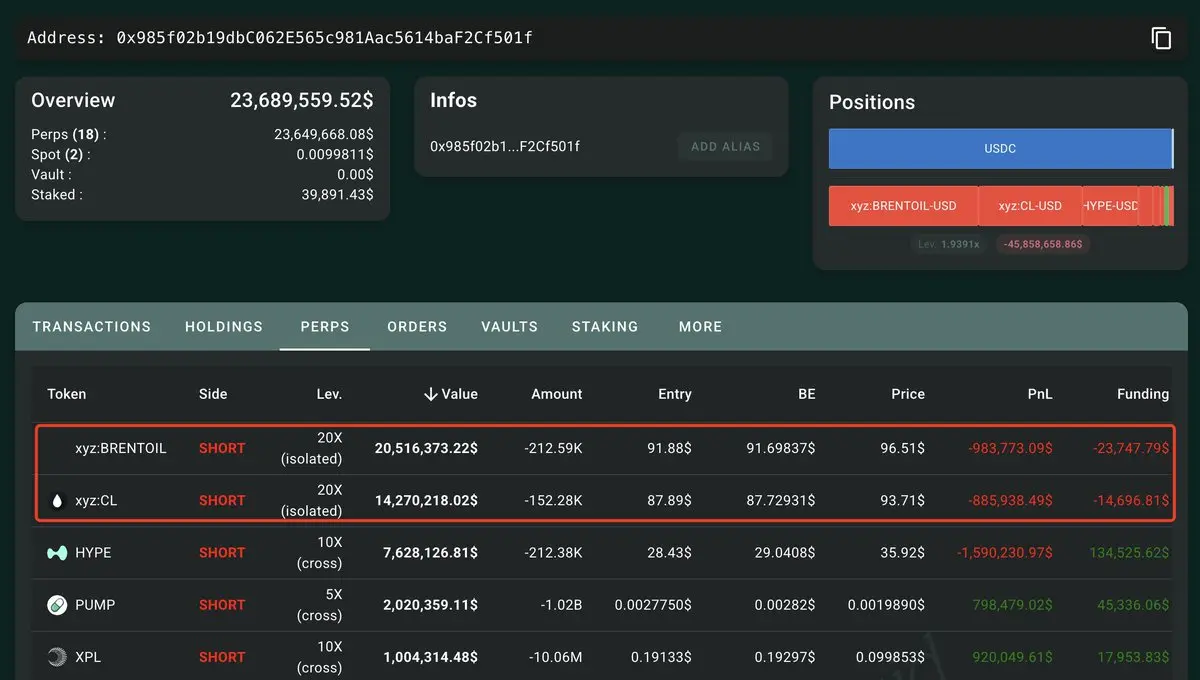This screenshot has height=680, width=1200.
Task: Sort table by Price column header
Action: [x=908, y=394]
